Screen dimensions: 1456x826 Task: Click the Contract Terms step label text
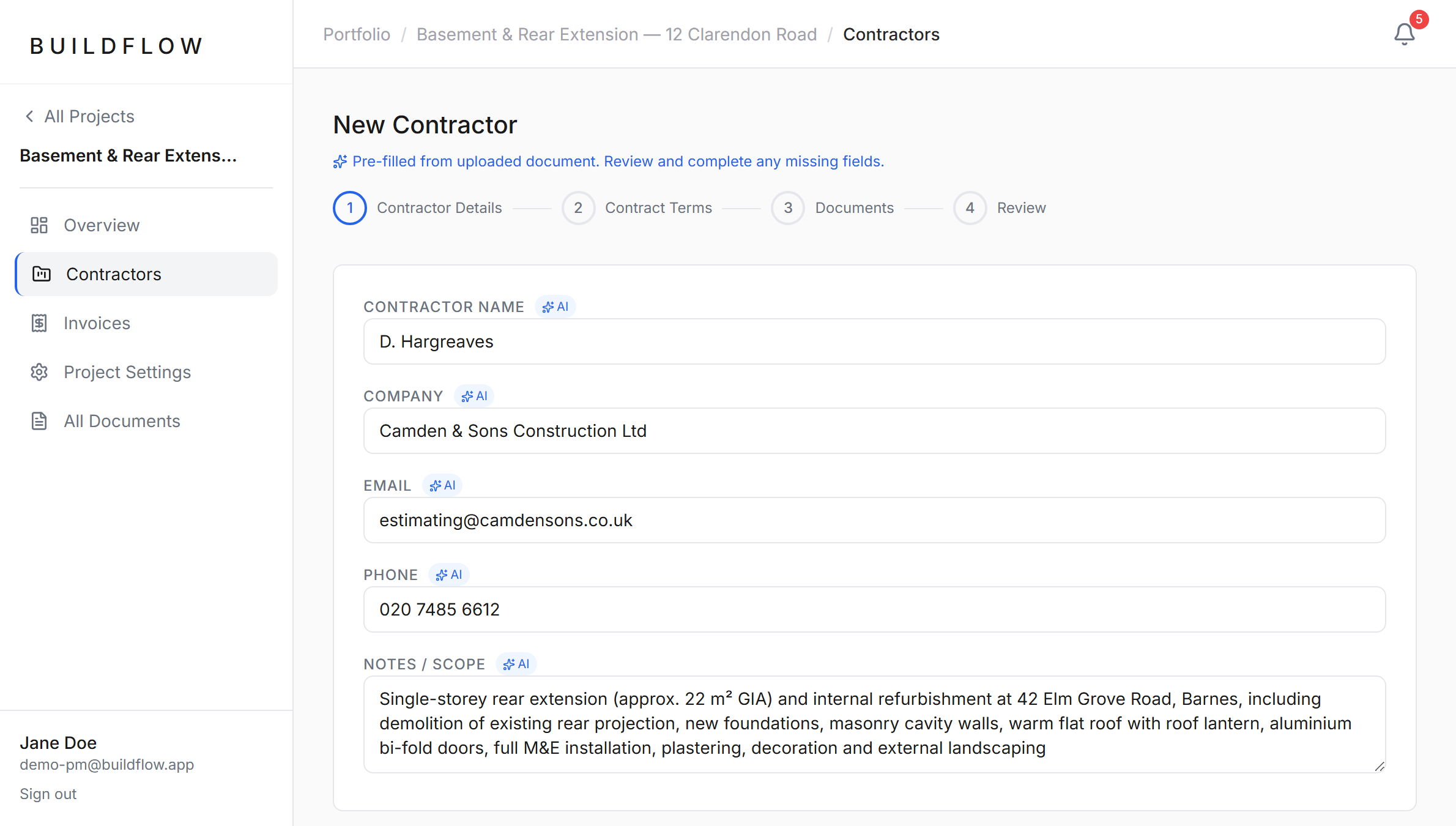pyautogui.click(x=658, y=208)
